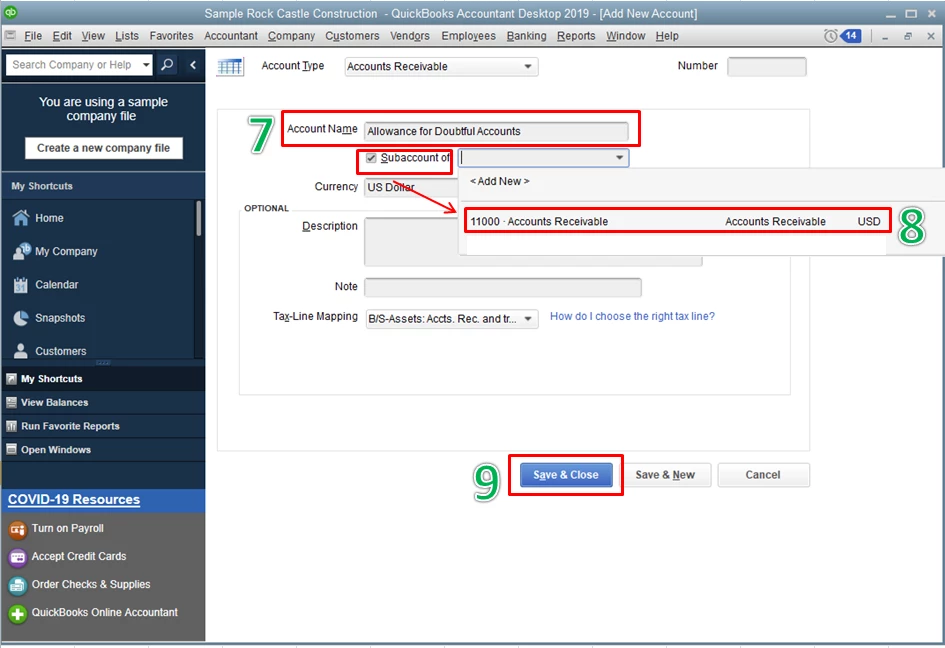Click the Account Name input field
The height and width of the screenshot is (648, 945).
tap(496, 131)
